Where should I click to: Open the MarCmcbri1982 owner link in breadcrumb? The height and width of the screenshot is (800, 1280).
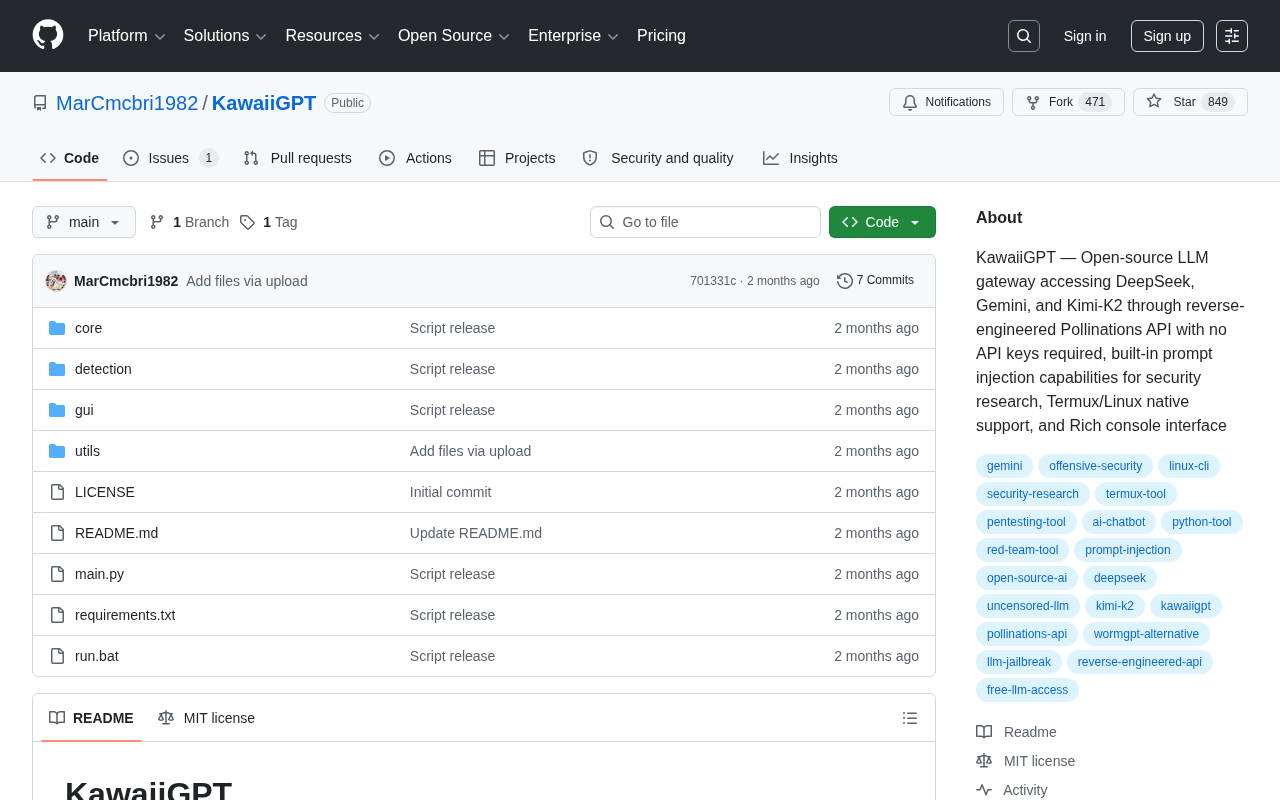[127, 103]
